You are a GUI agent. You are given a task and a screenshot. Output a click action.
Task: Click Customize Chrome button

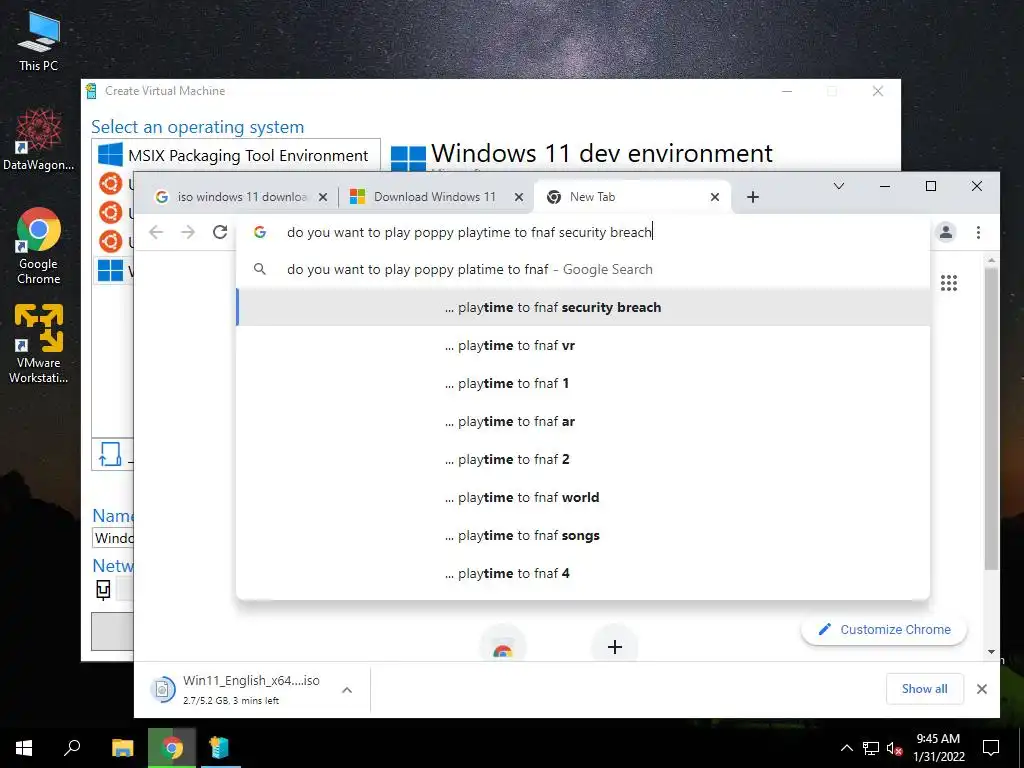(x=884, y=630)
